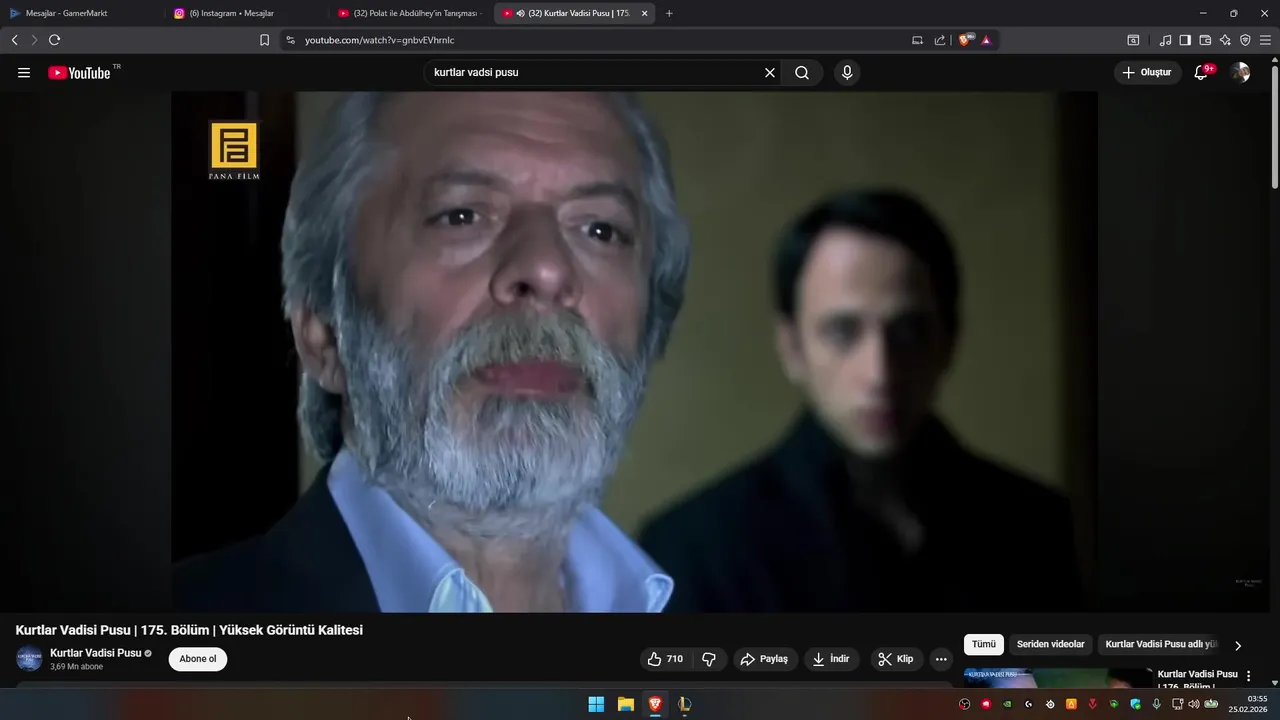Open the Brave Wallet icon
1280x720 pixels.
pyautogui.click(x=1205, y=40)
